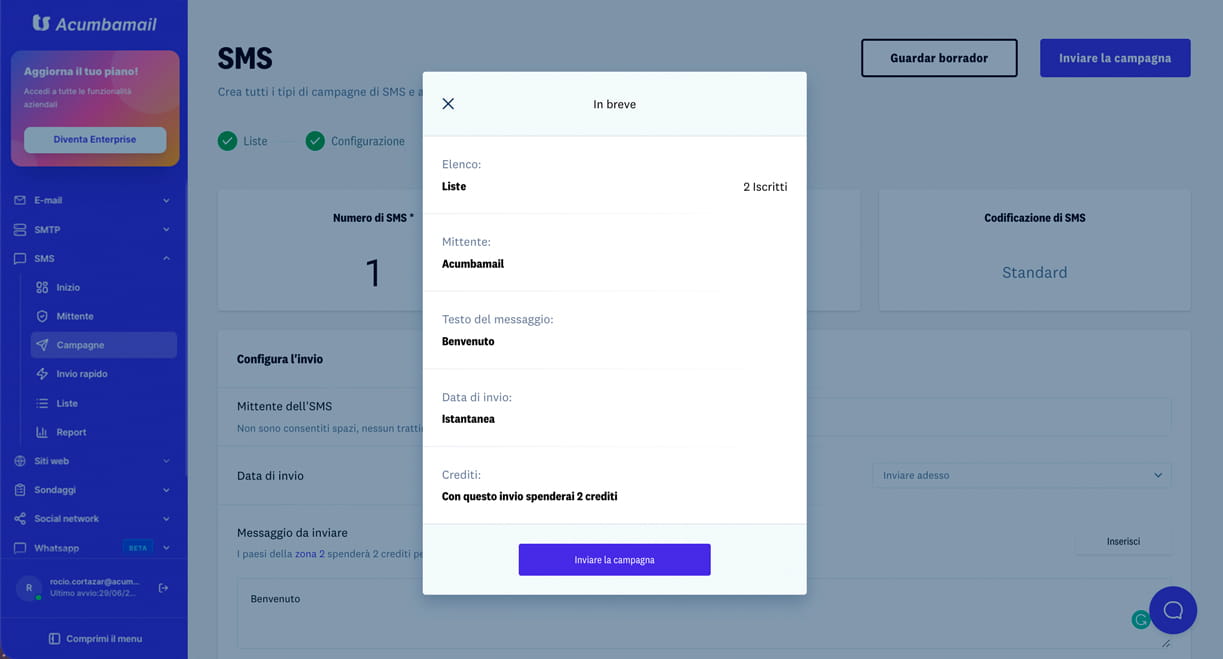The image size is (1223, 659).
Task: Click the Aggiorna il tuo piano heading
Action: click(81, 72)
